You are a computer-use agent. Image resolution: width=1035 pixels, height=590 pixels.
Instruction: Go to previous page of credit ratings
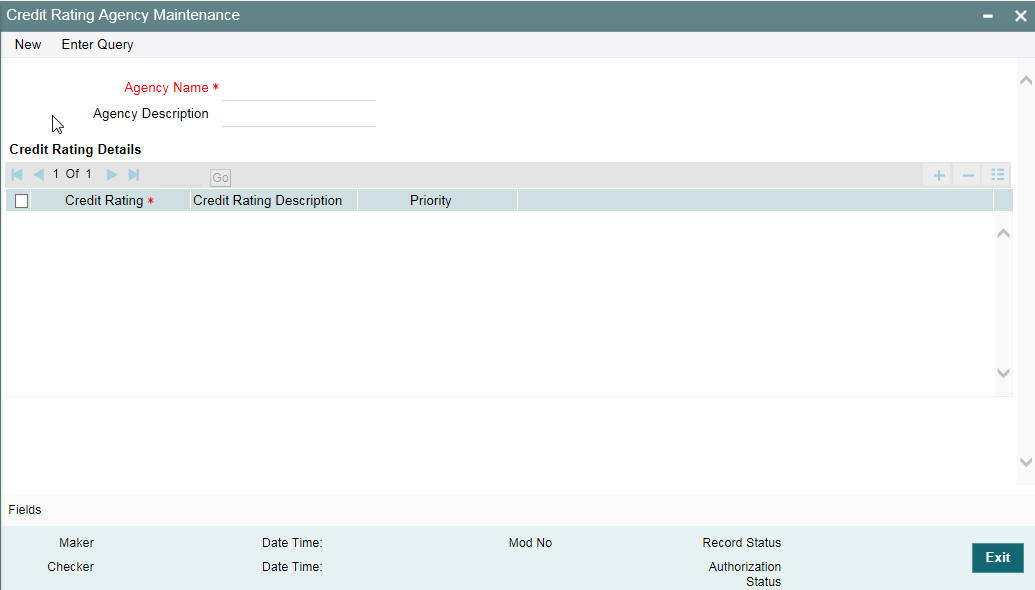click(x=38, y=175)
